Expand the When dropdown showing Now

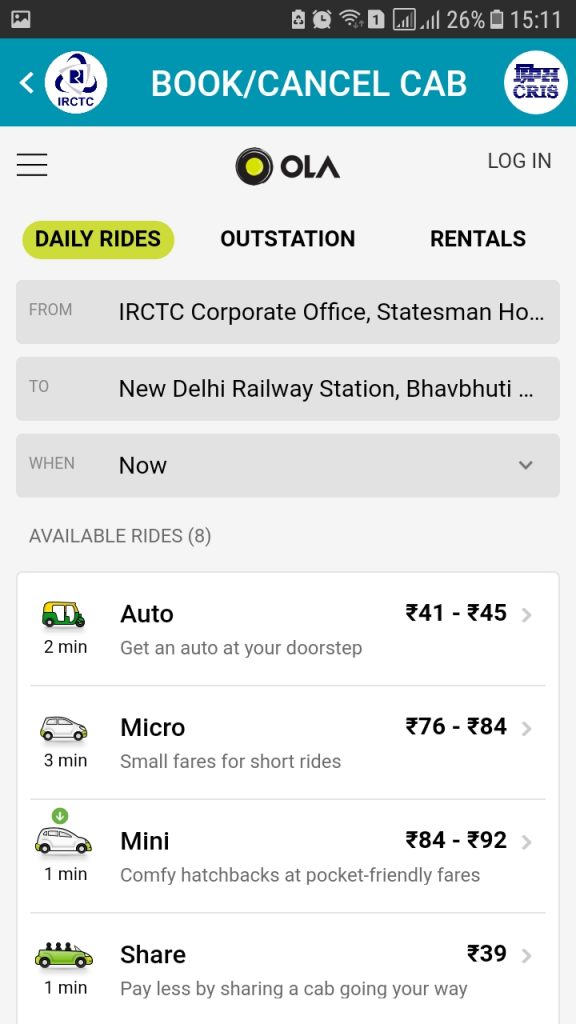coord(288,466)
